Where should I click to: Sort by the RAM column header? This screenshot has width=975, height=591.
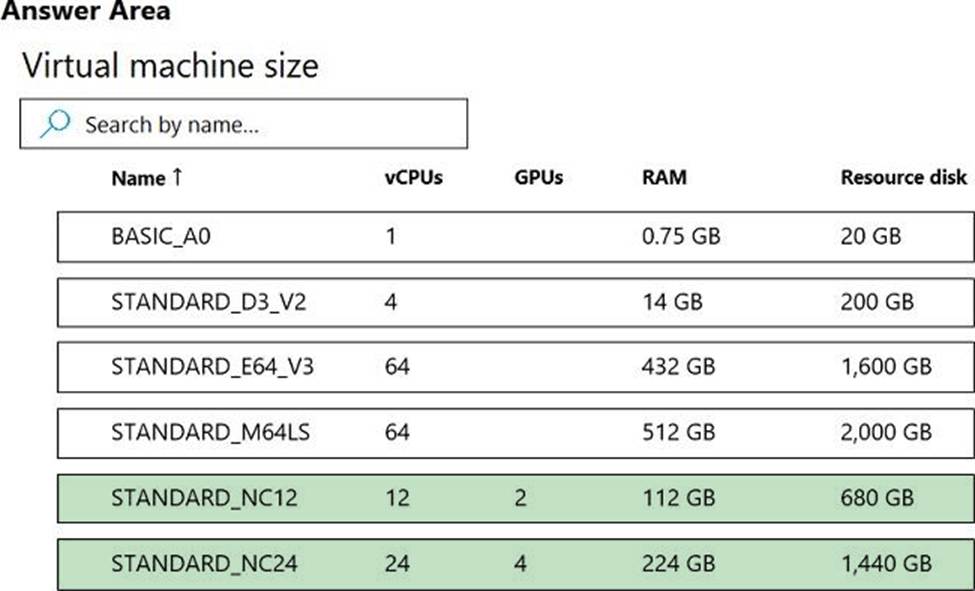664,178
